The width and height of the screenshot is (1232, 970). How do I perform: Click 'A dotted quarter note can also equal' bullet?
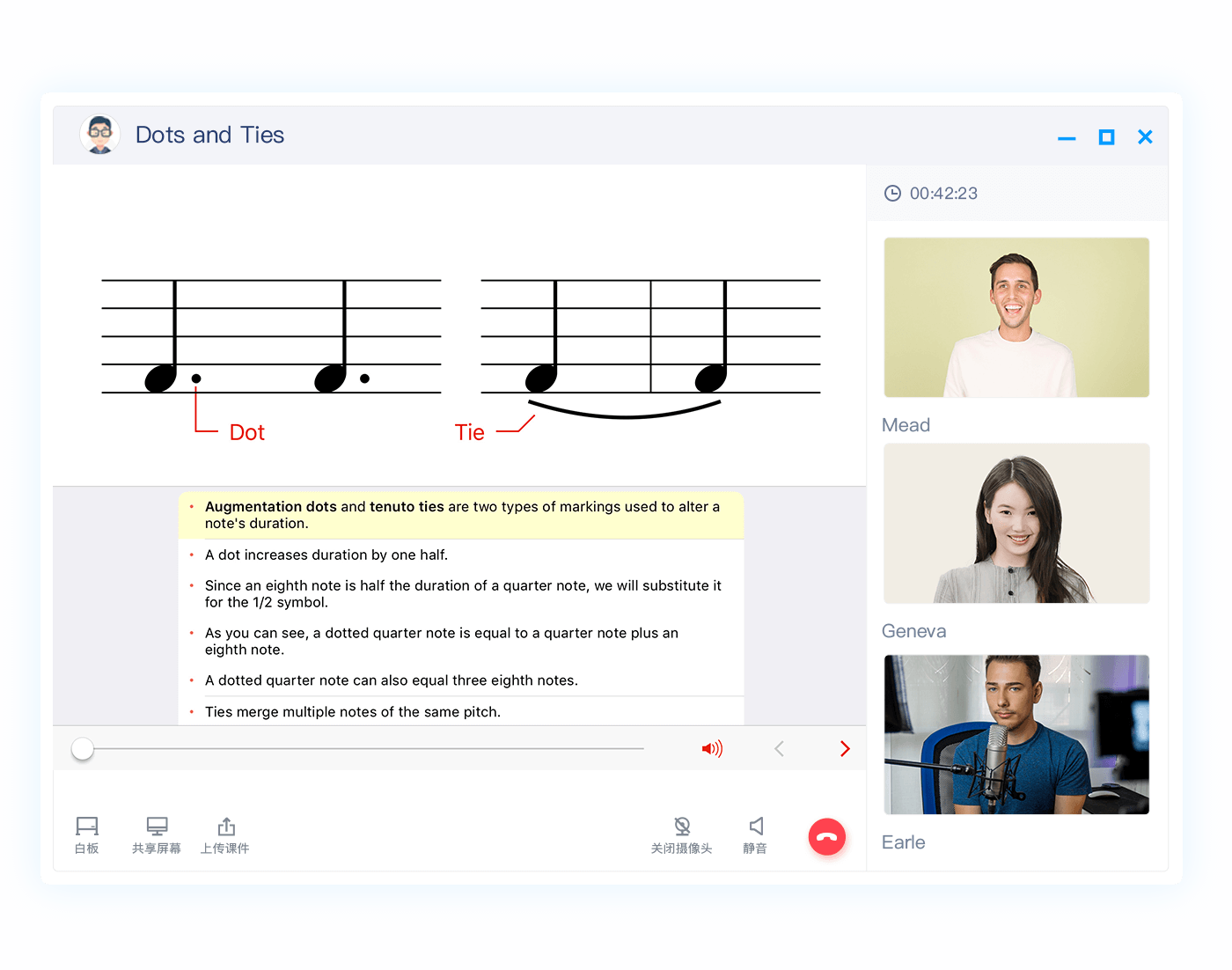point(392,680)
